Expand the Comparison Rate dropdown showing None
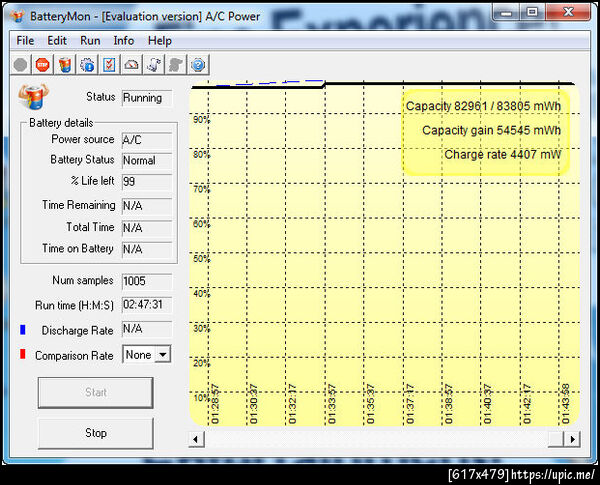Viewport: 600px width, 485px height. tap(163, 354)
